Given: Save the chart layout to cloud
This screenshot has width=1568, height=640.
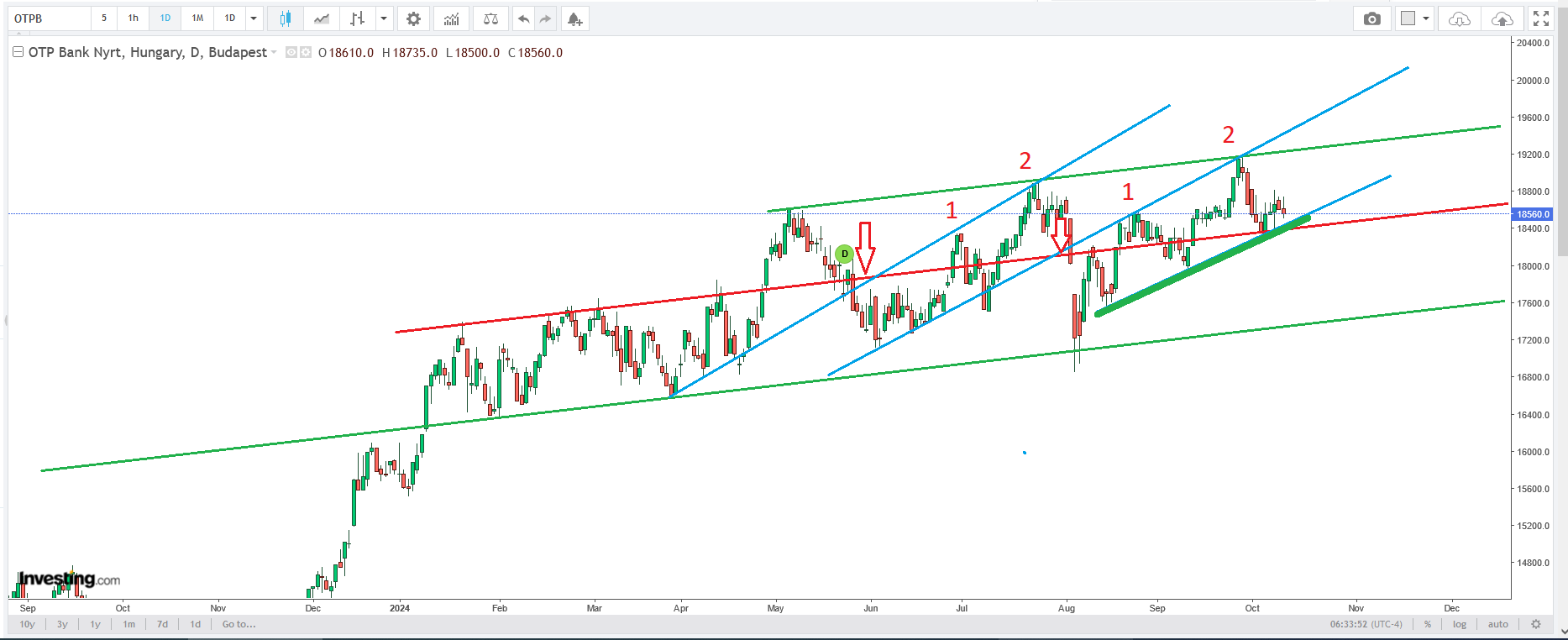Looking at the screenshot, I should [x=1502, y=18].
